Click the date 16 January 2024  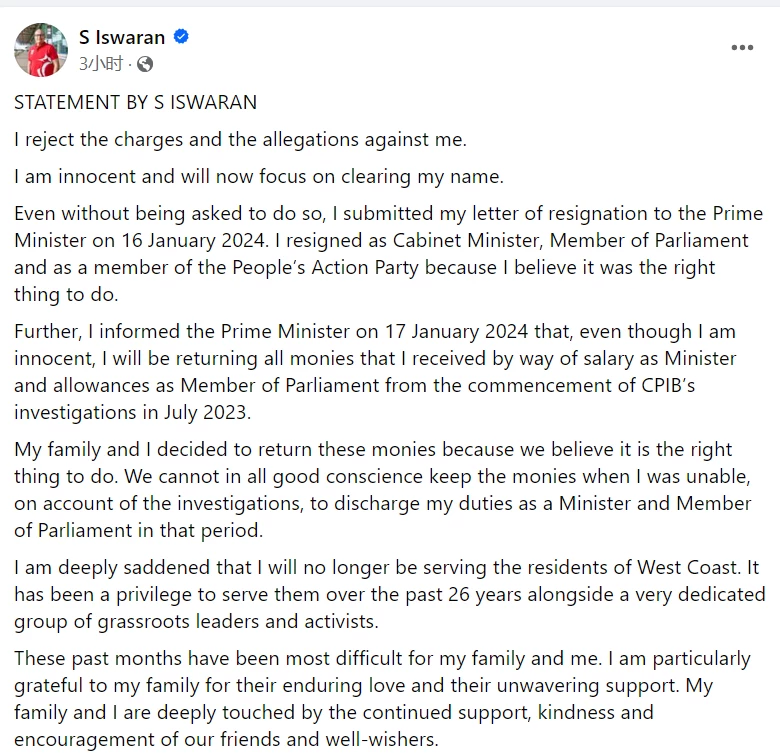[193, 241]
